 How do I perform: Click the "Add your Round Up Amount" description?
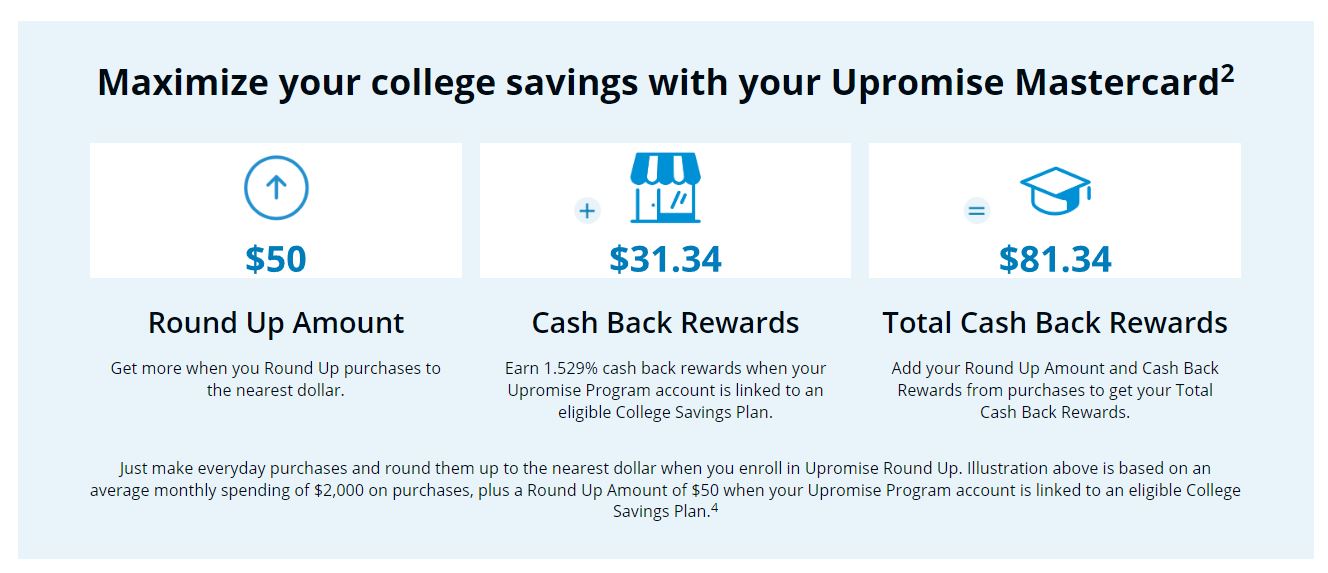(1055, 390)
